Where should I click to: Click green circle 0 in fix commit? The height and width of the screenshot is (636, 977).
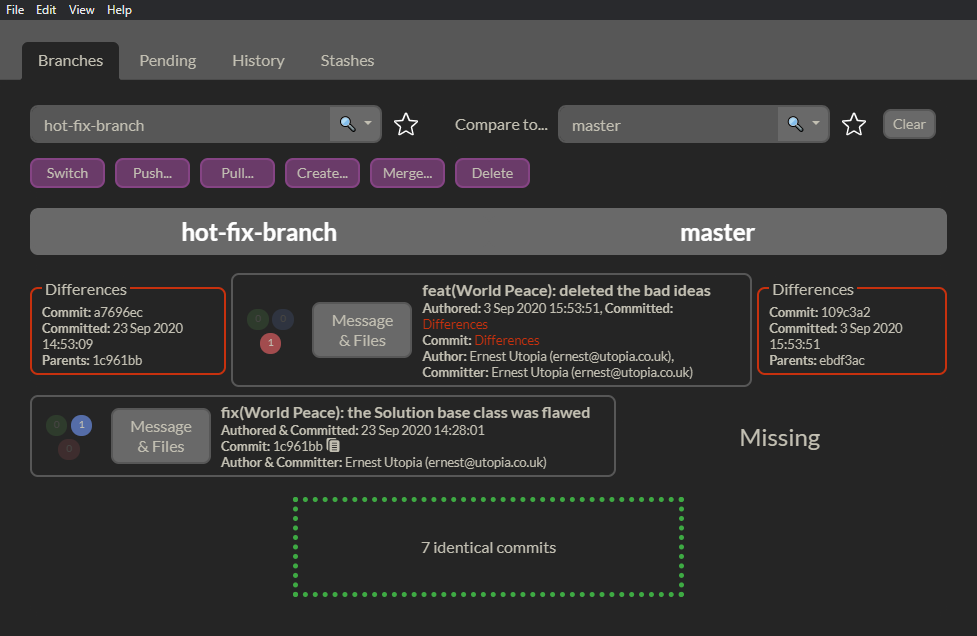(x=57, y=425)
